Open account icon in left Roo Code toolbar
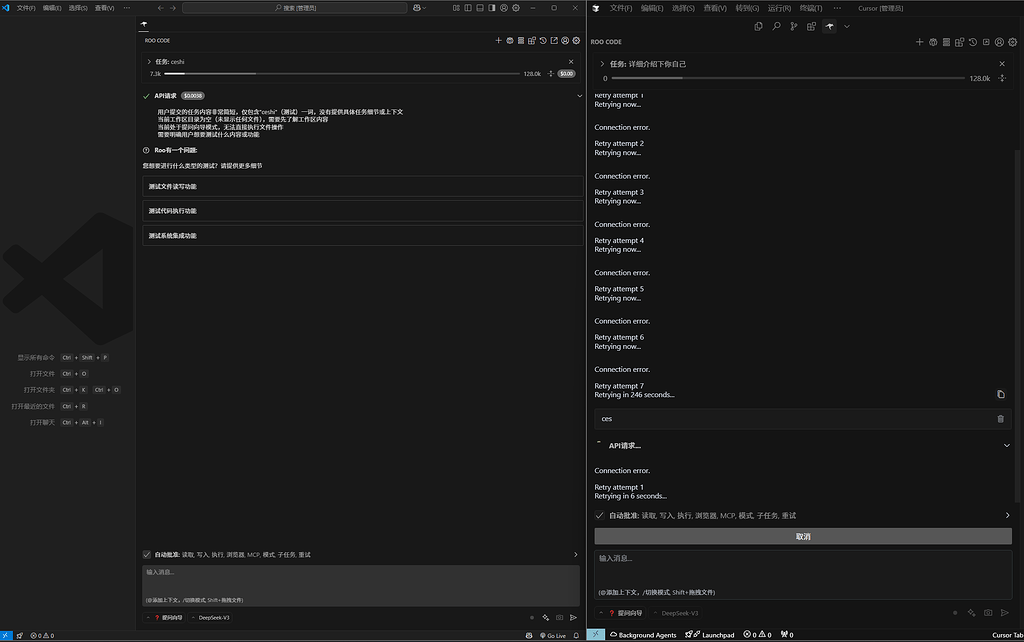This screenshot has width=1024, height=642. pyautogui.click(x=565, y=40)
